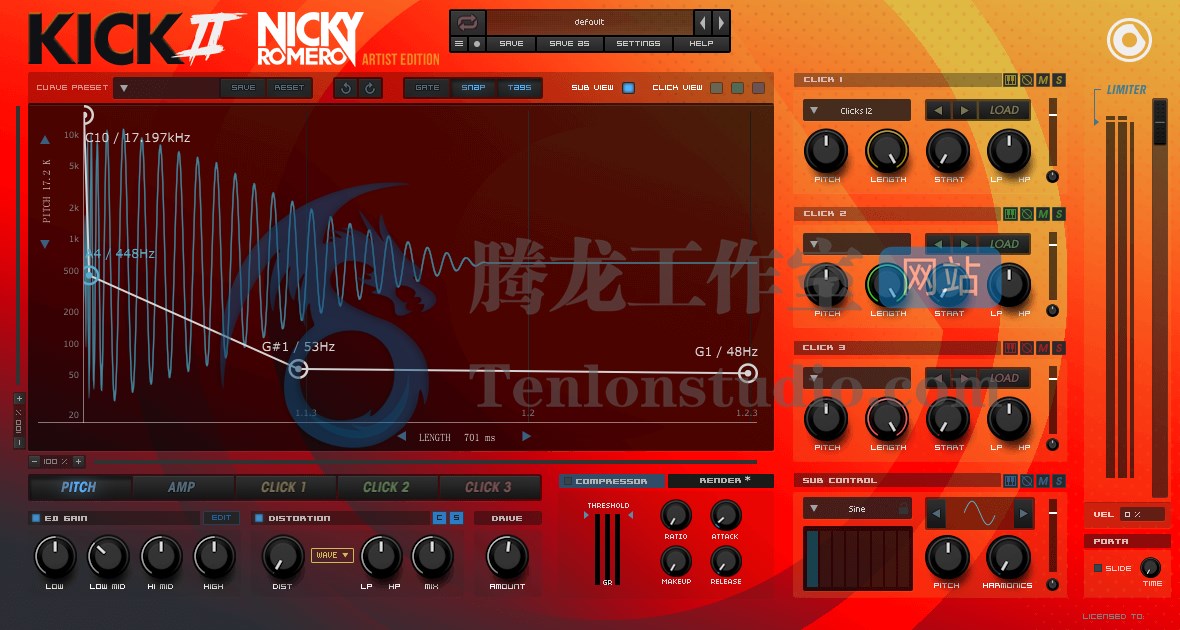The height and width of the screenshot is (630, 1180).
Task: Open the RENDER tab
Action: (720, 481)
